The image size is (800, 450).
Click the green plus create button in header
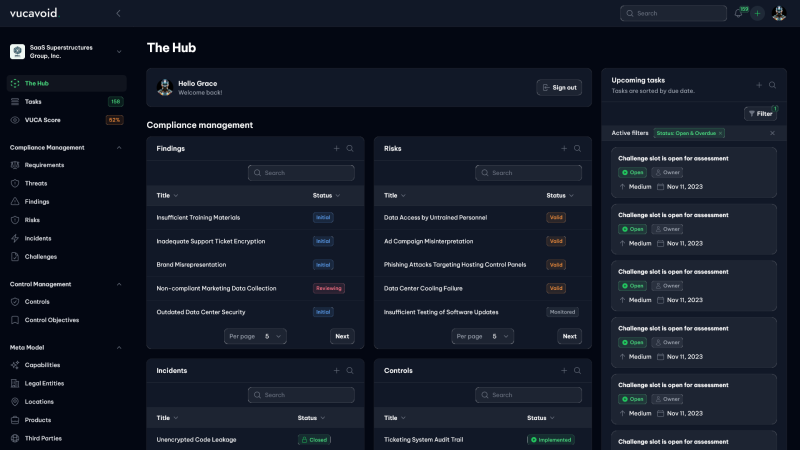pyautogui.click(x=758, y=13)
